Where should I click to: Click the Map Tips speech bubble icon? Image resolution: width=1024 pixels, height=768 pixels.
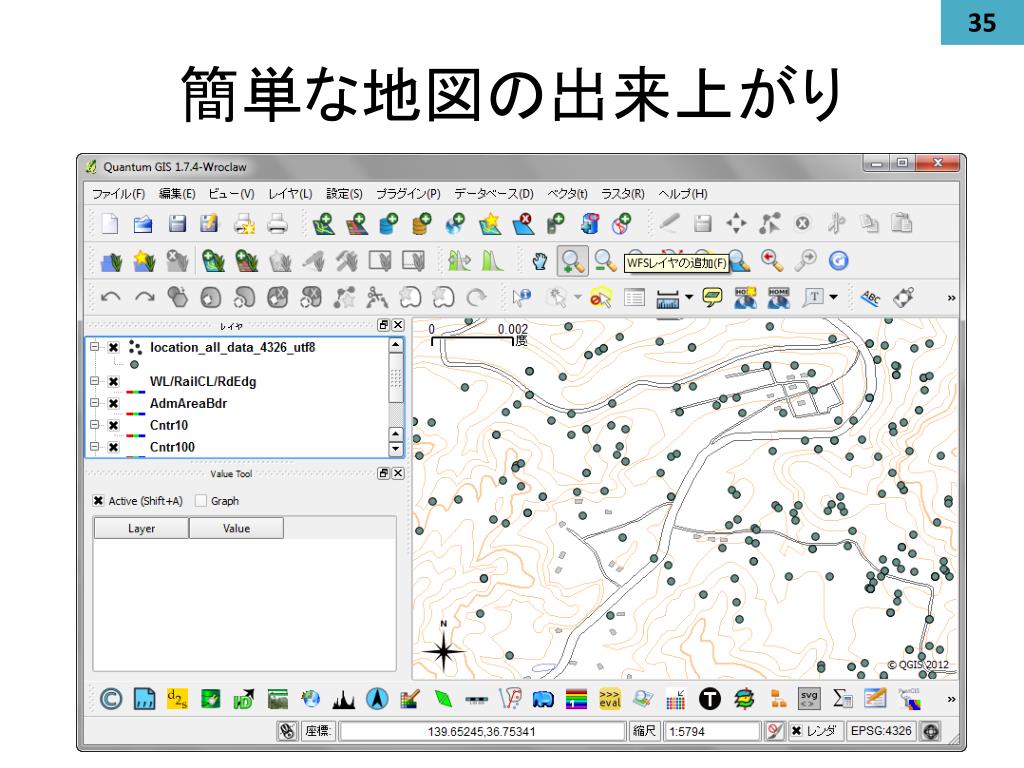(x=712, y=298)
